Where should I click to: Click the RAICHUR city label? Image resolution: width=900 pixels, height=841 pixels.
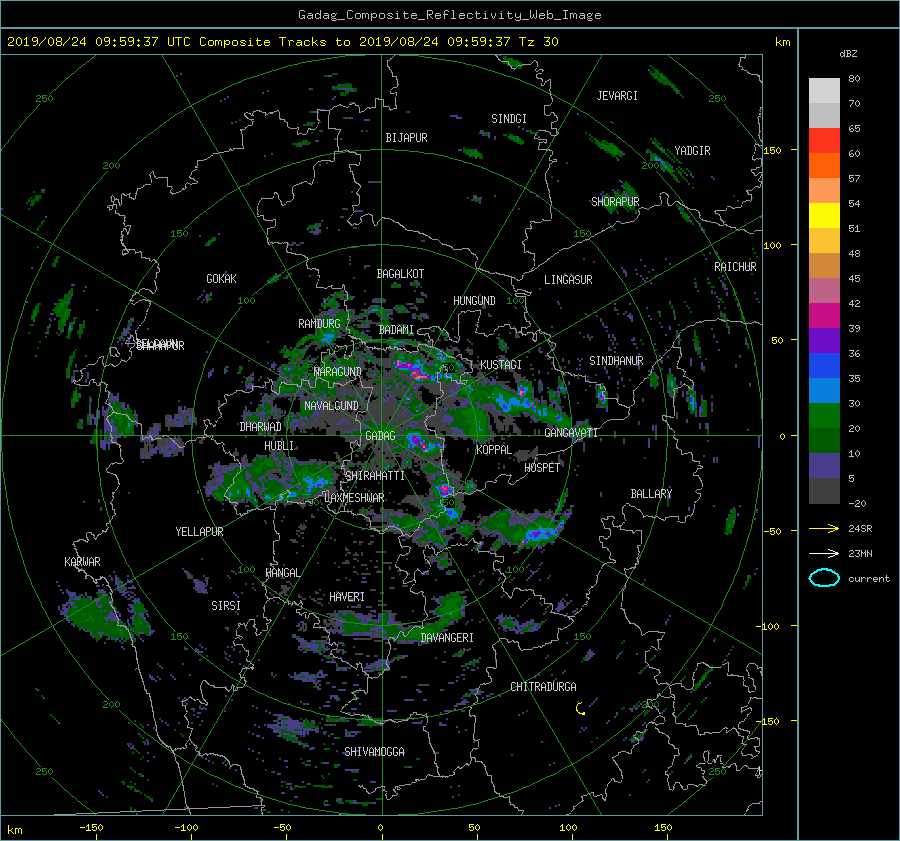pos(735,267)
